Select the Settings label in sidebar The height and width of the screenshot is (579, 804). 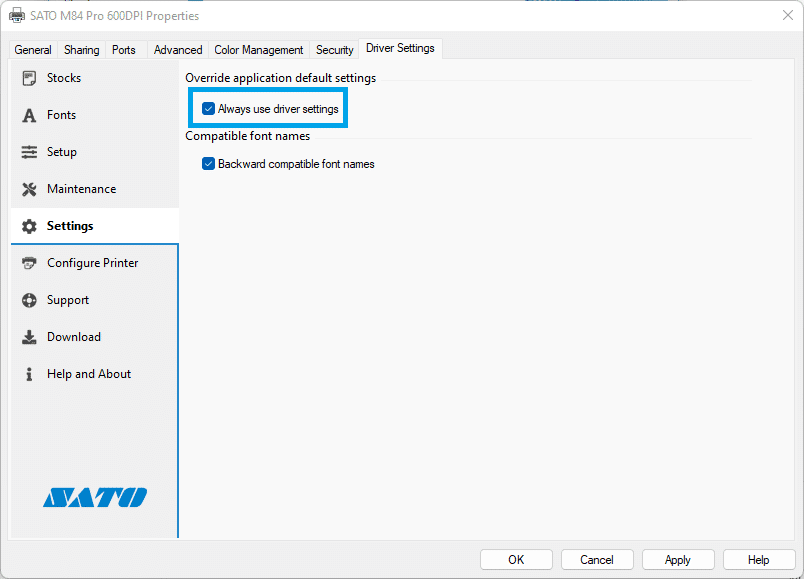coord(70,226)
